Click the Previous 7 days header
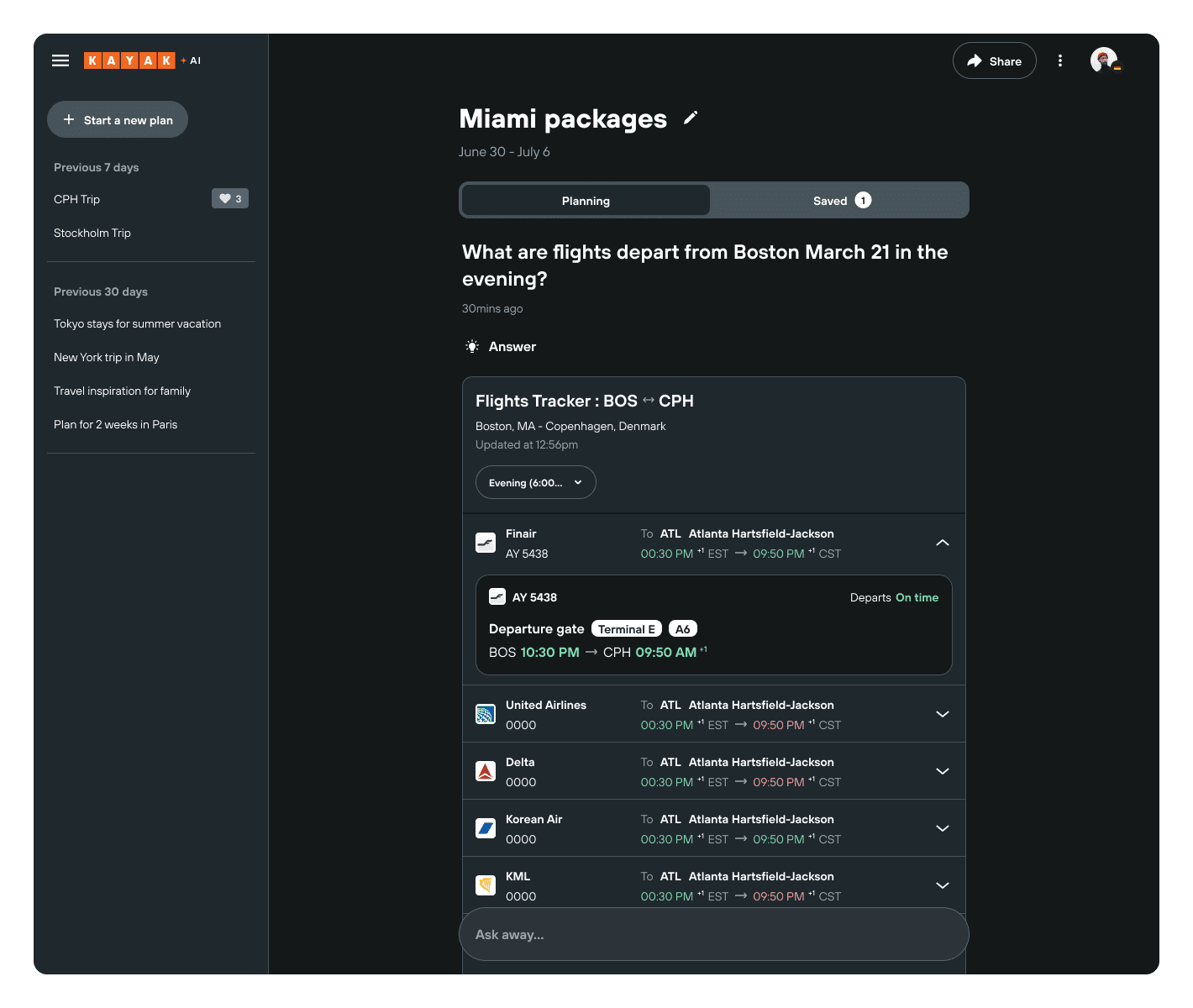 (x=97, y=167)
